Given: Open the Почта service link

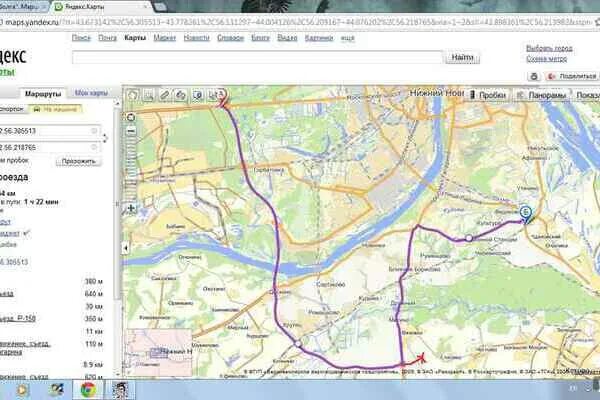Looking at the screenshot, I should pos(108,38).
